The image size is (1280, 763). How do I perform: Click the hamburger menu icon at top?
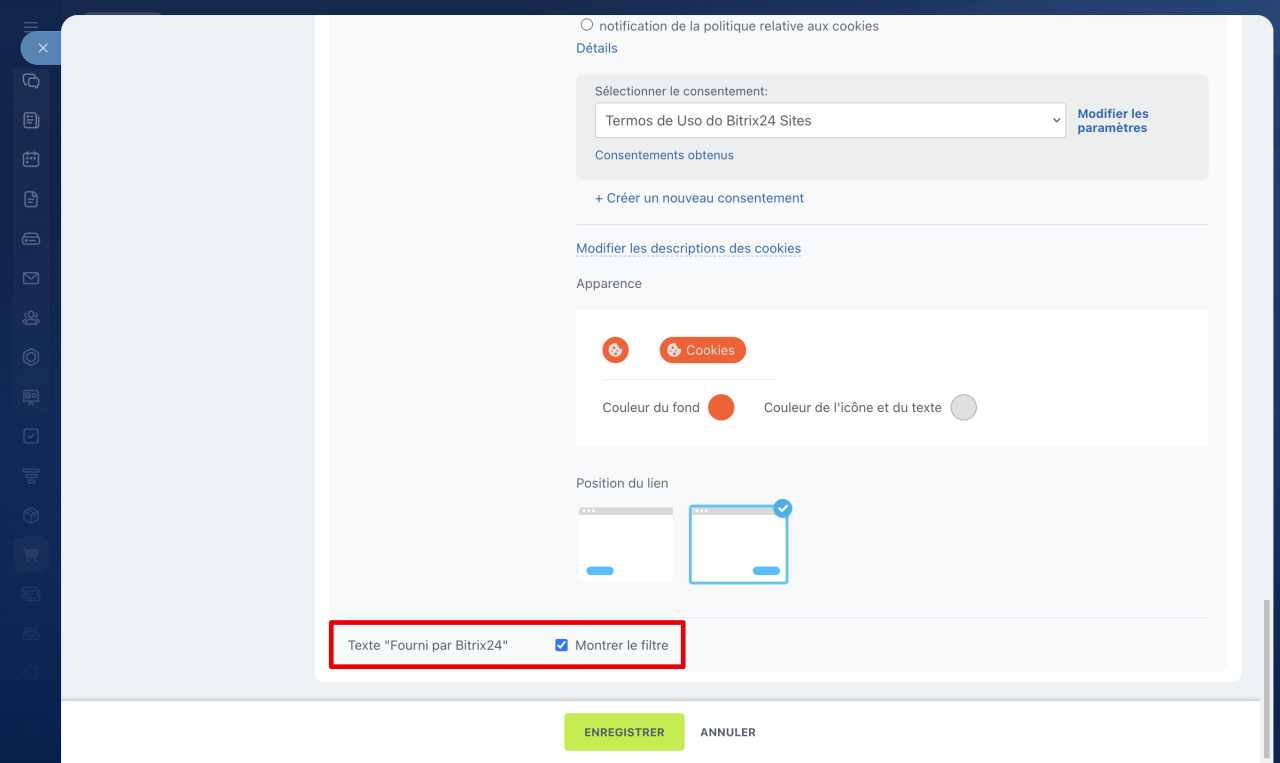click(31, 26)
